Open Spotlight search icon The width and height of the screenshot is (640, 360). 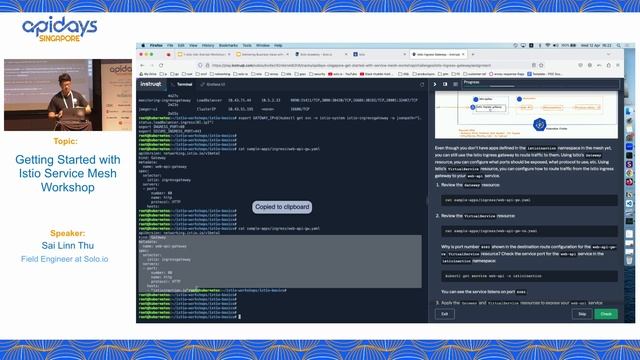(x=619, y=45)
